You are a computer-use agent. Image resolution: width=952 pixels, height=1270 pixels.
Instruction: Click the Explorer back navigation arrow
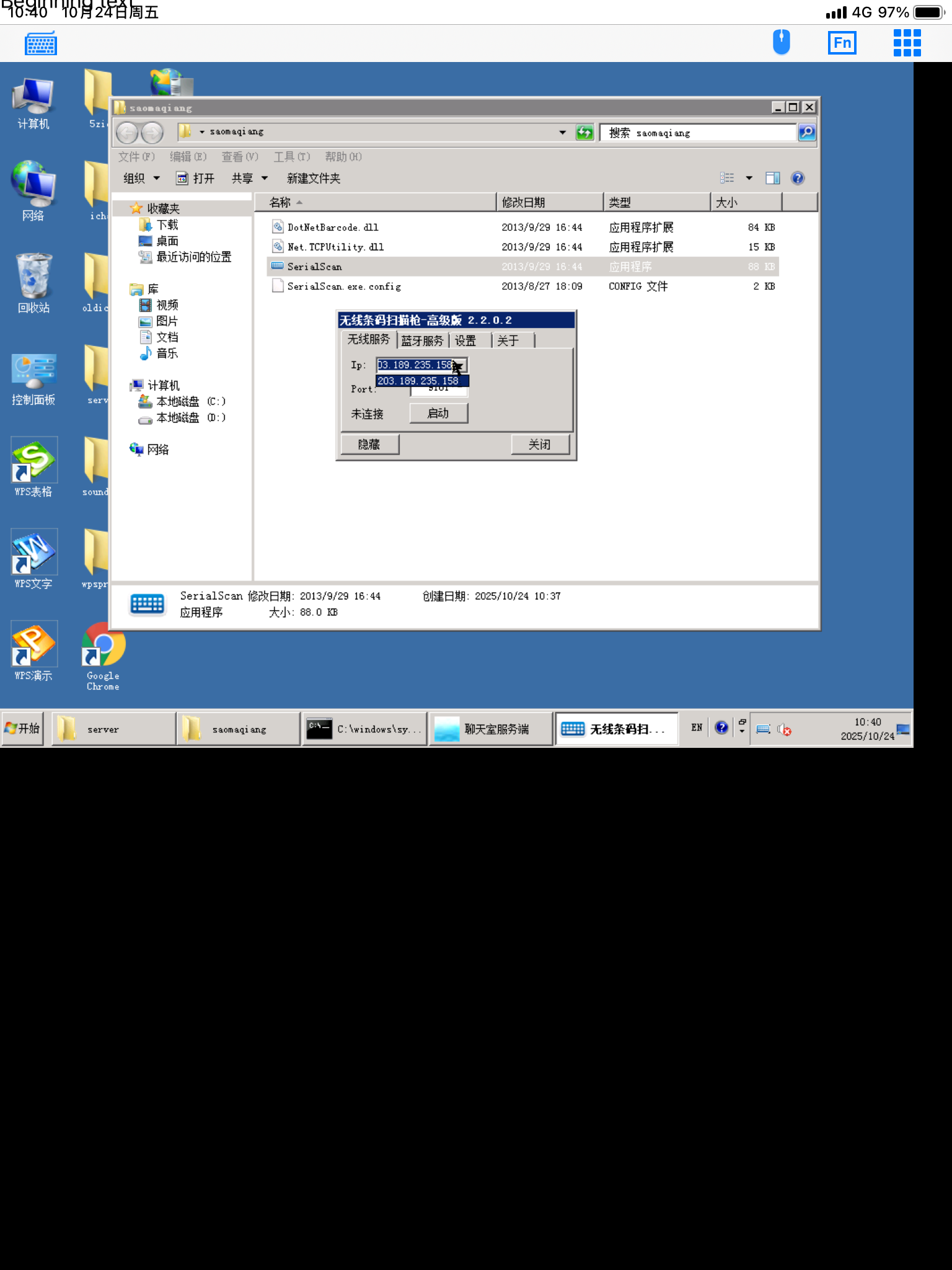point(128,132)
